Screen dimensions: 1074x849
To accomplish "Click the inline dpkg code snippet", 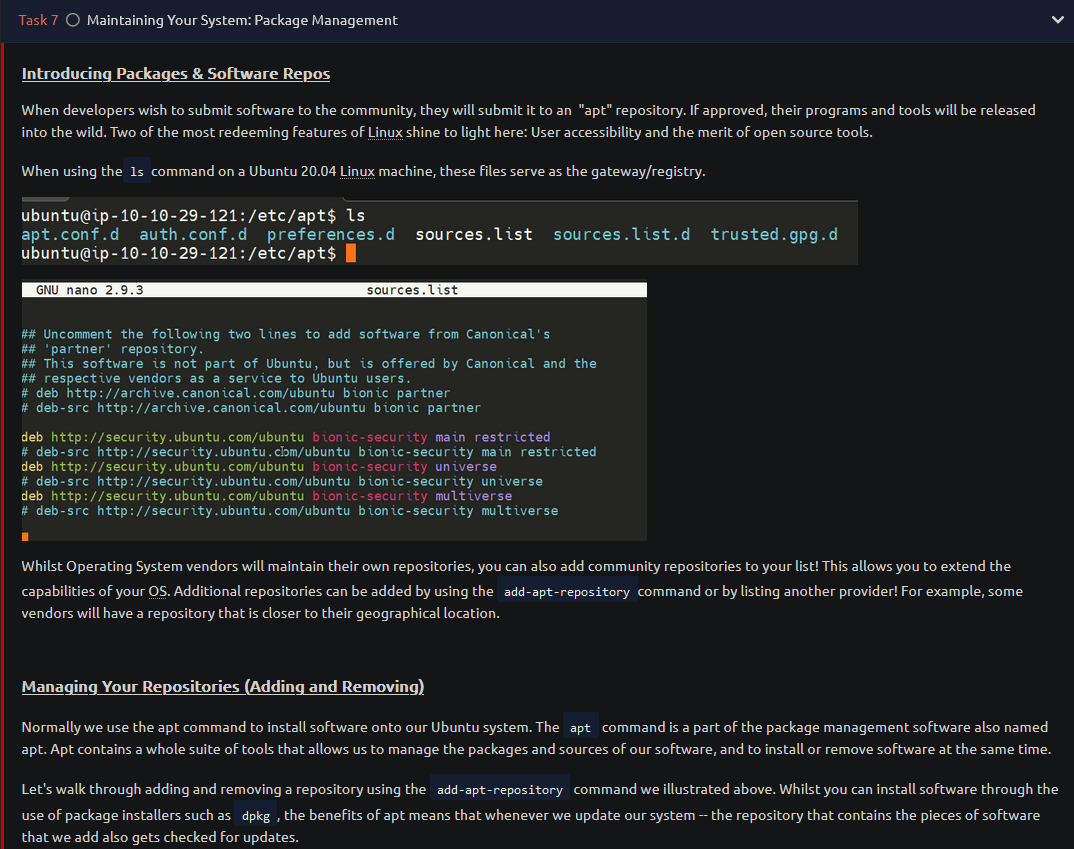I will pyautogui.click(x=255, y=815).
